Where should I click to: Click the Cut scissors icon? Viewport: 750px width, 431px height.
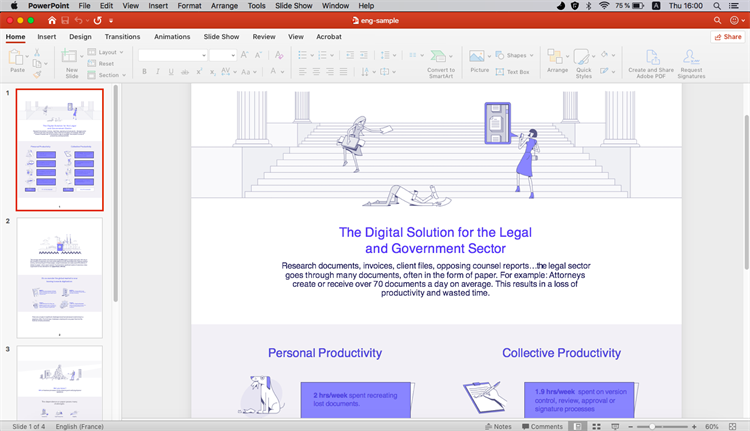coord(37,53)
